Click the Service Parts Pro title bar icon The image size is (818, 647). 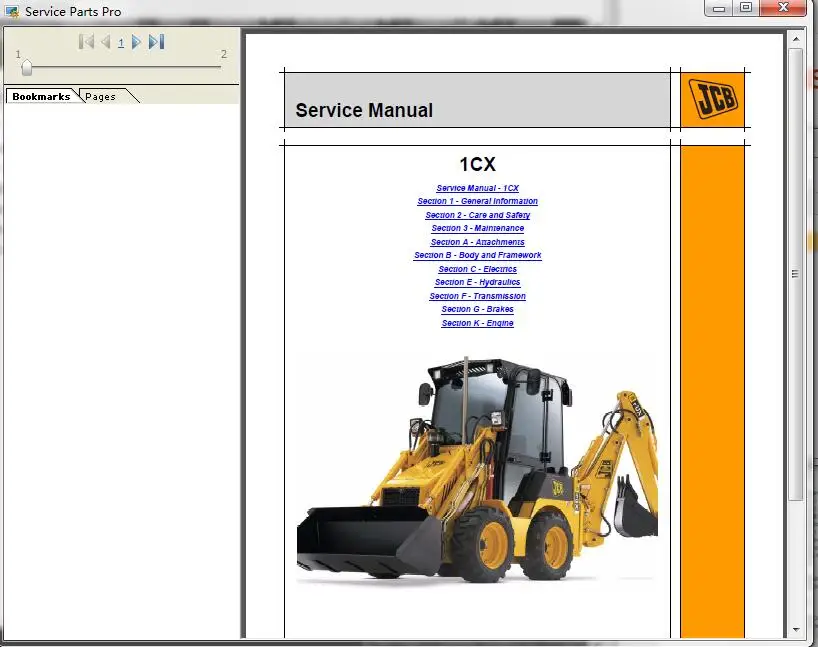(x=13, y=11)
